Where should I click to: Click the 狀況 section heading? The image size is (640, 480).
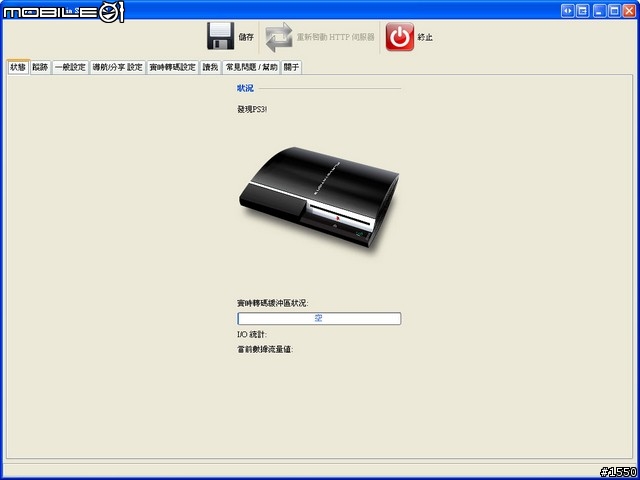(245, 88)
